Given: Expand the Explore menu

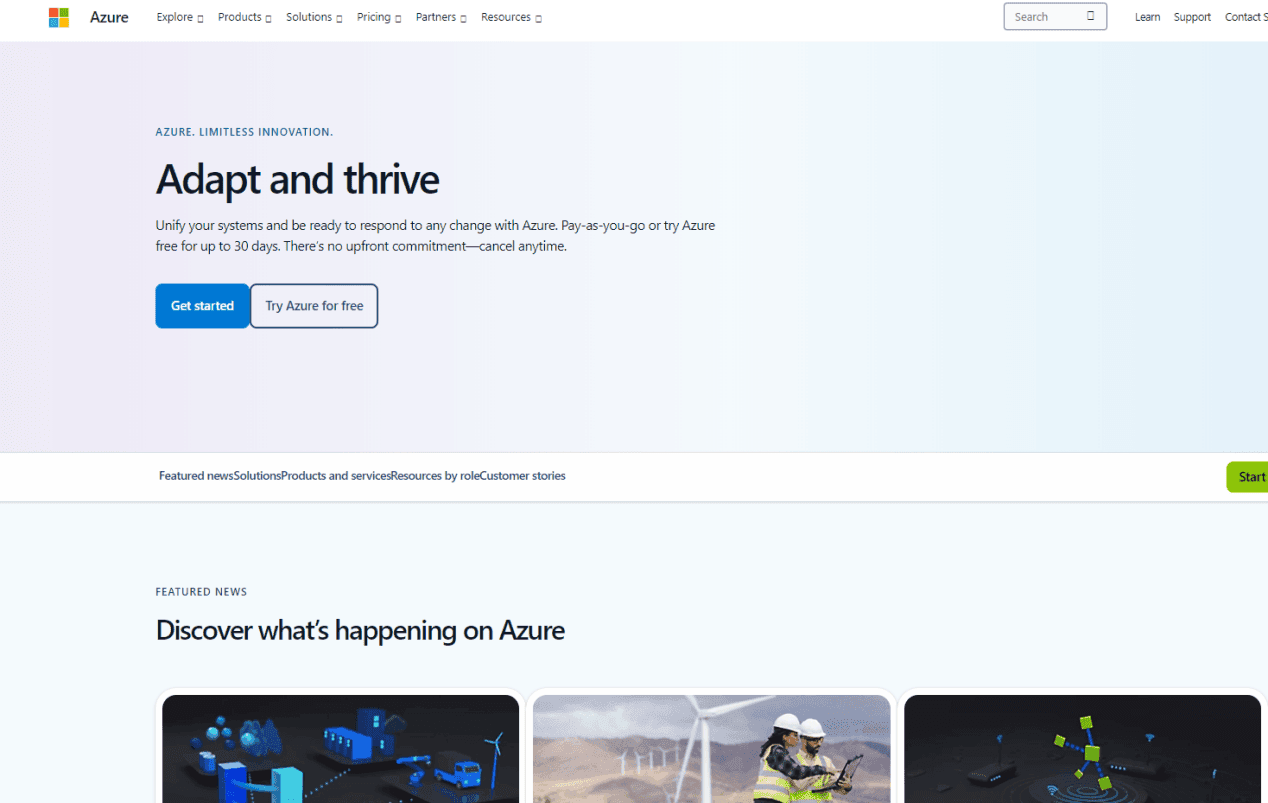Looking at the screenshot, I should (180, 17).
